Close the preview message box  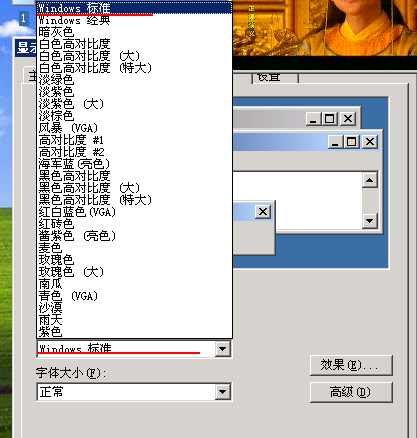click(x=263, y=212)
